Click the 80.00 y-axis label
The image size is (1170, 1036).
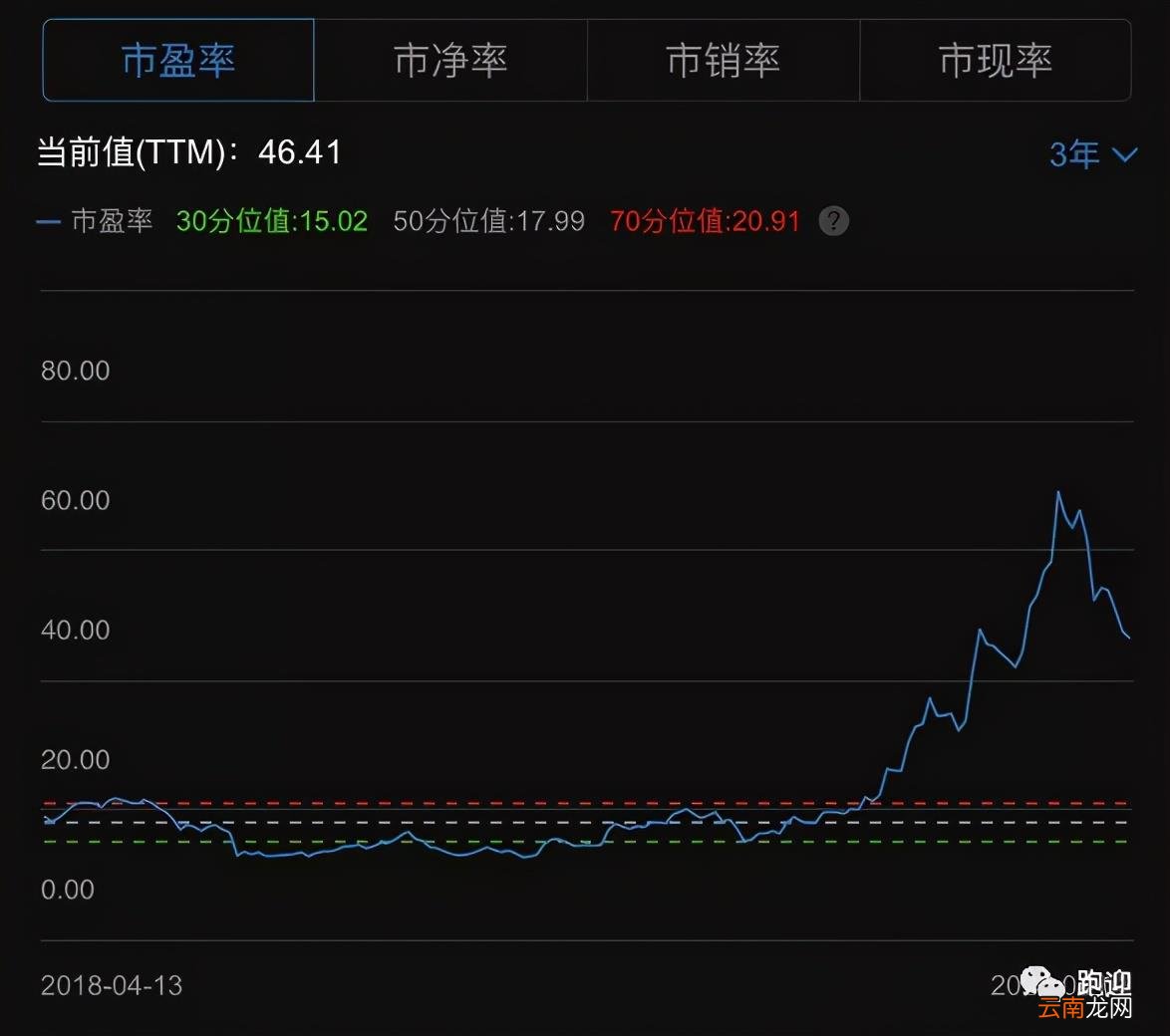coord(76,371)
